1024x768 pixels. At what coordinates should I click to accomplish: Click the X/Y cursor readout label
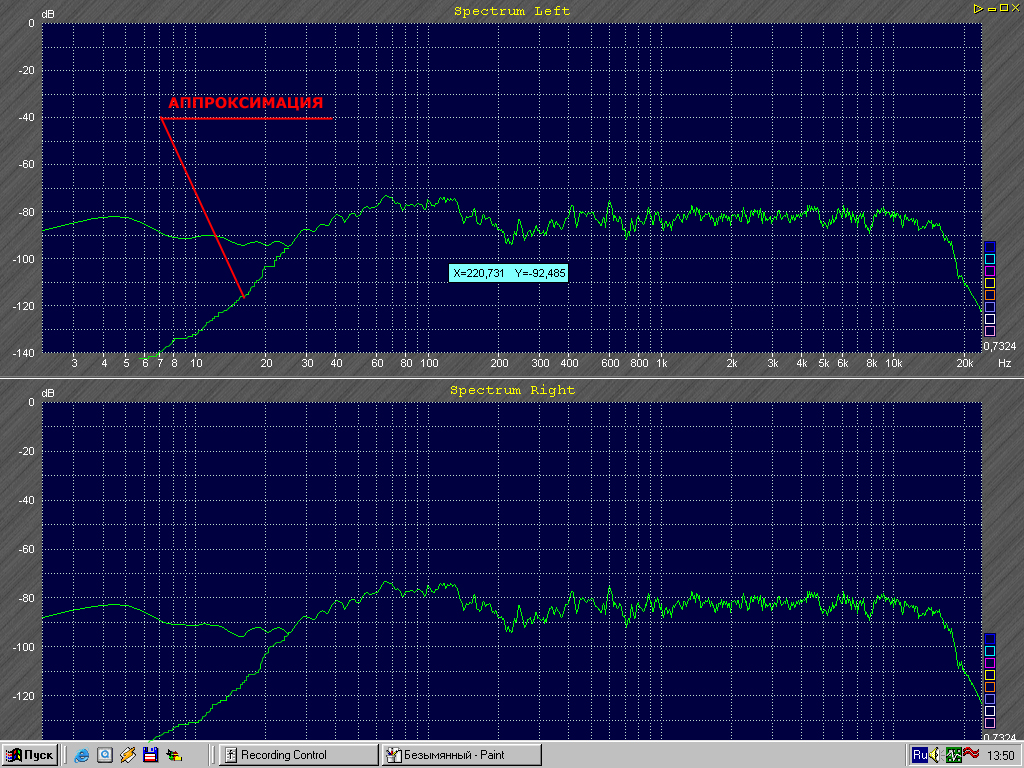tap(509, 272)
